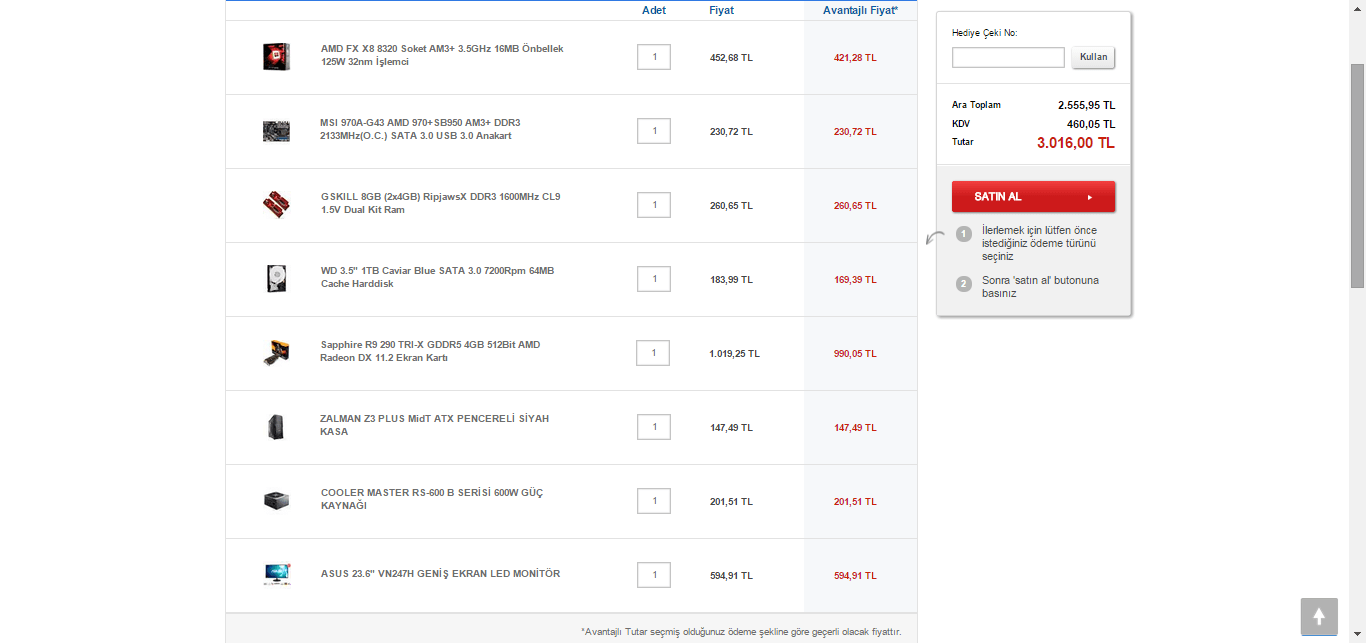Open WD 1TB Caviar Blue Harddisk link
Screen dimensions: 1366x643
tap(437, 277)
